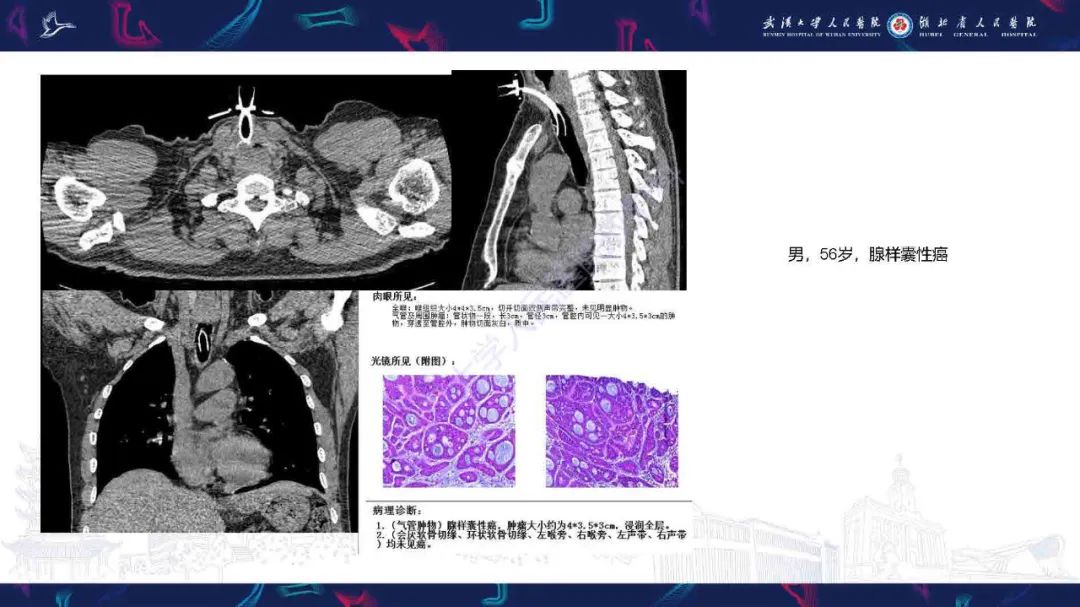This screenshot has height=607, width=1080.
Task: Click the white crane logo in header
Action: click(56, 25)
